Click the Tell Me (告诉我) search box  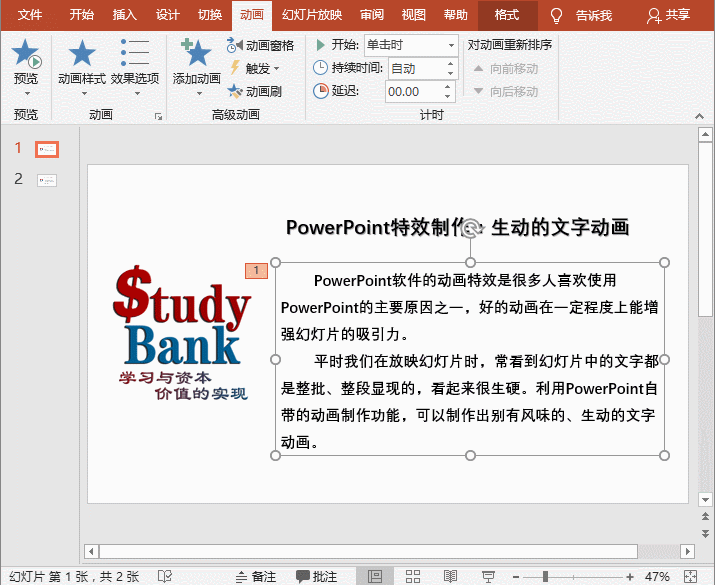593,16
